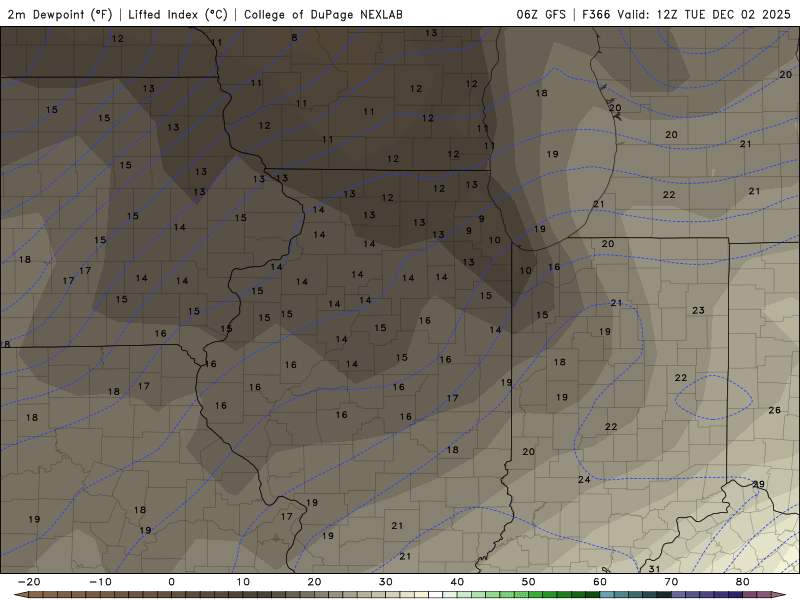The height and width of the screenshot is (600, 800).
Task: Click the '40' label on the color scale
Action: point(457,582)
